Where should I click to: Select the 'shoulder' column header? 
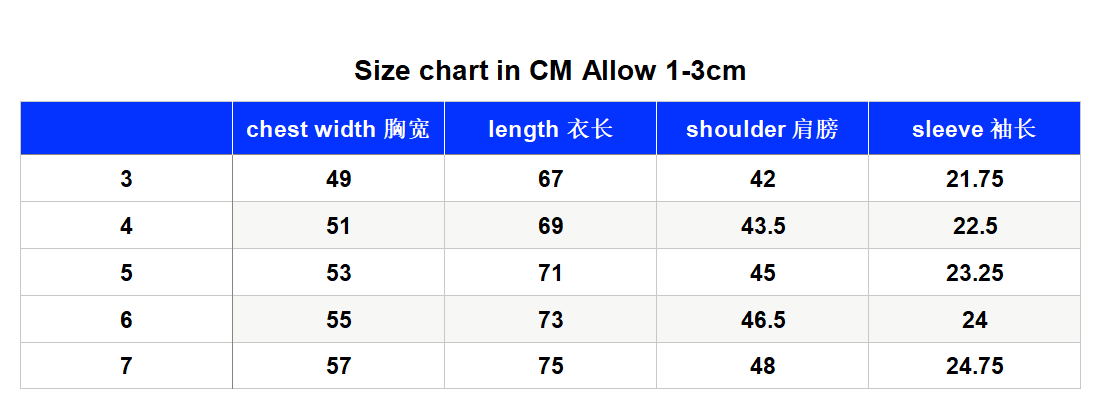click(x=762, y=128)
